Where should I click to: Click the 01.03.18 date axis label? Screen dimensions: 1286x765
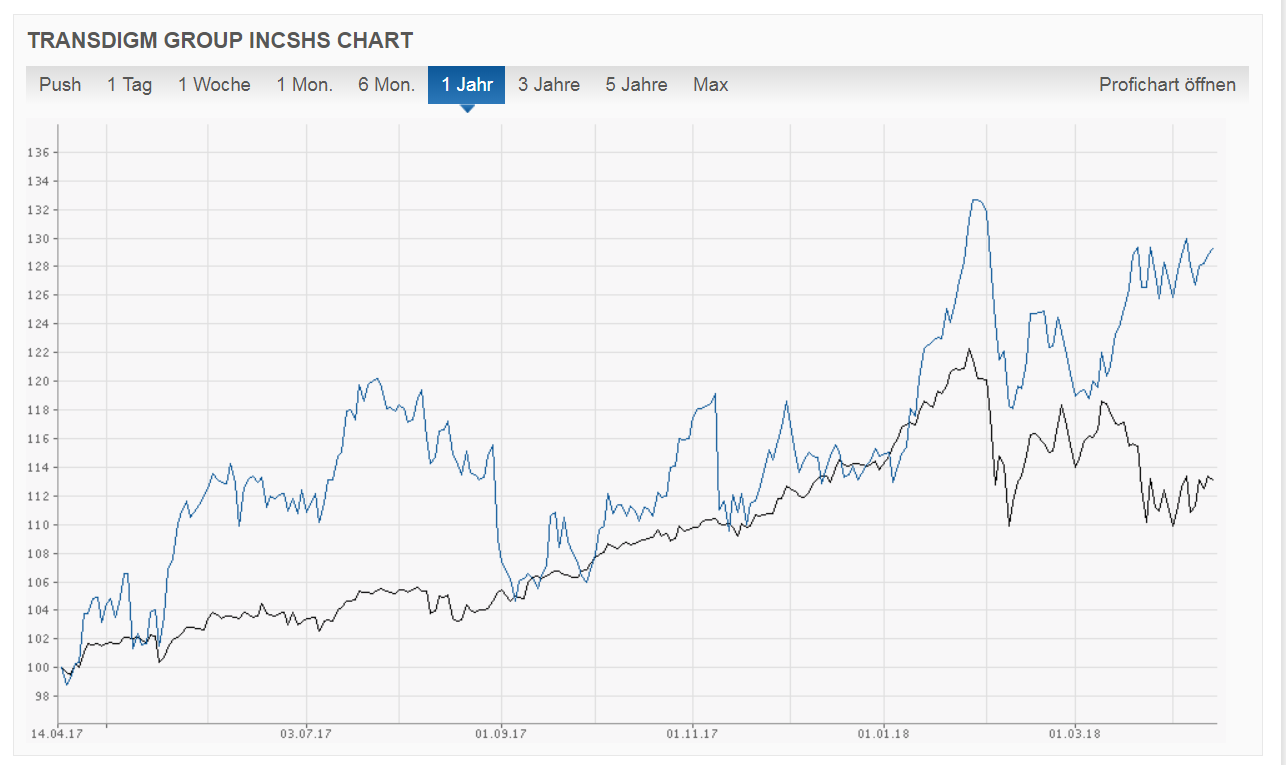point(1076,734)
